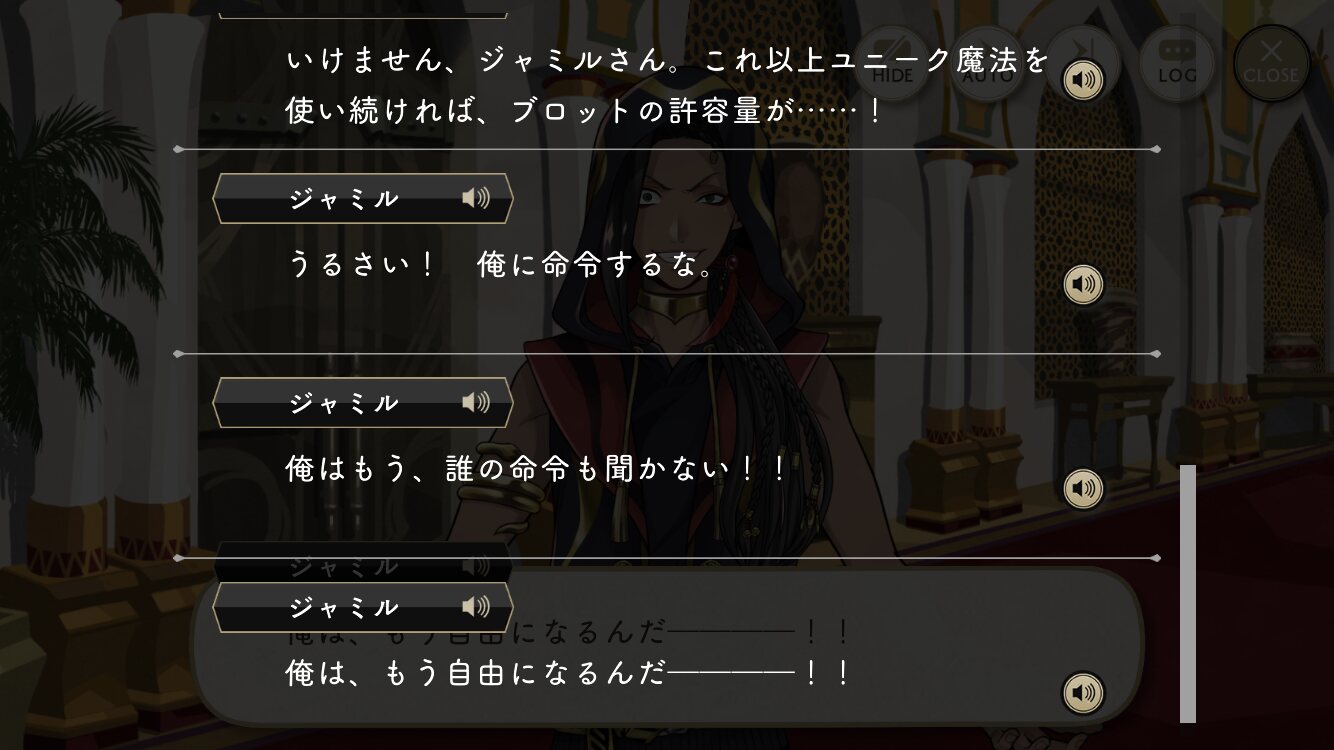Play voice for 誰の命令も聞かない line
Screen dimensions: 1334x750
(x=1083, y=489)
